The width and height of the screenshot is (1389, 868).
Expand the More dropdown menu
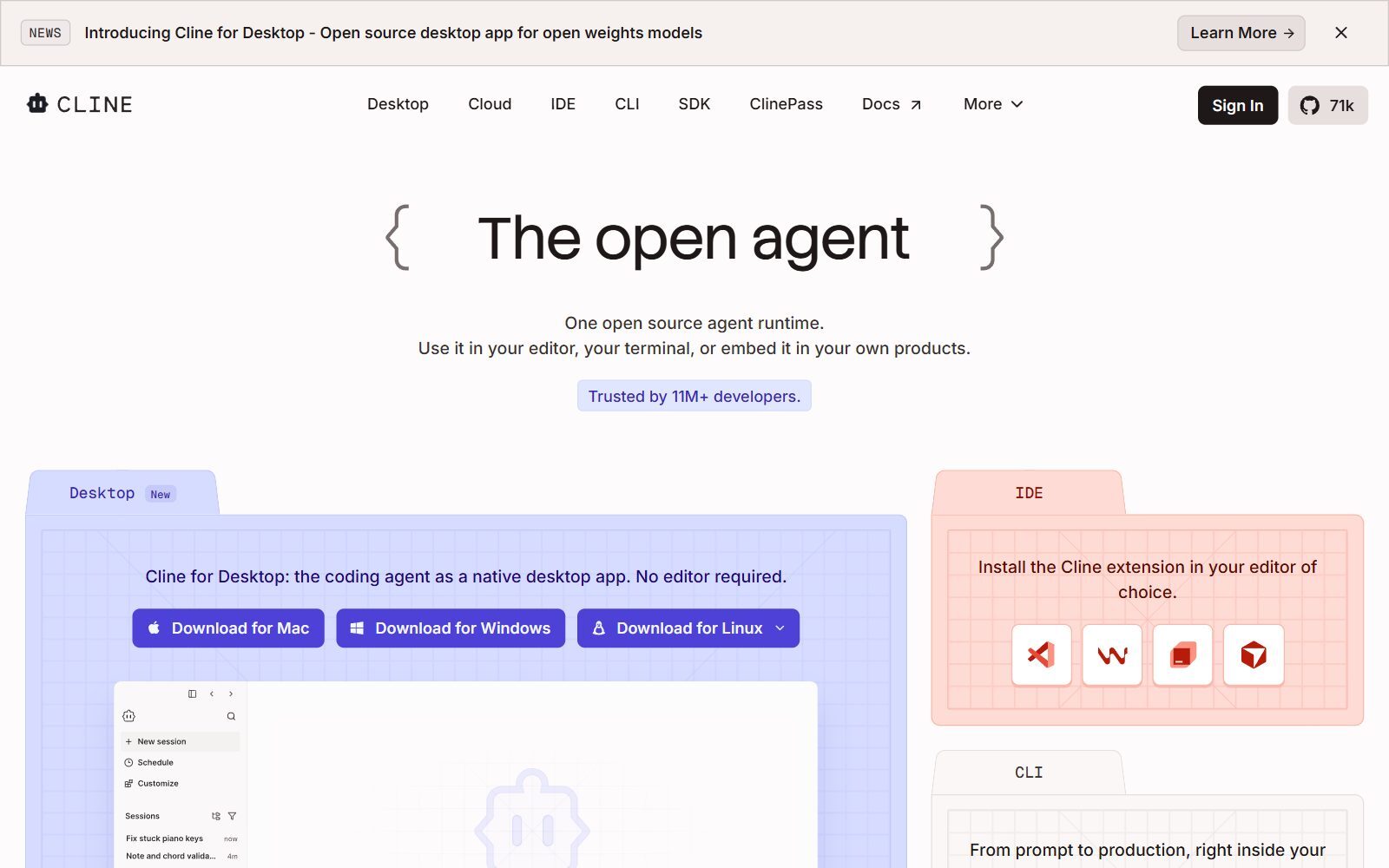993,104
